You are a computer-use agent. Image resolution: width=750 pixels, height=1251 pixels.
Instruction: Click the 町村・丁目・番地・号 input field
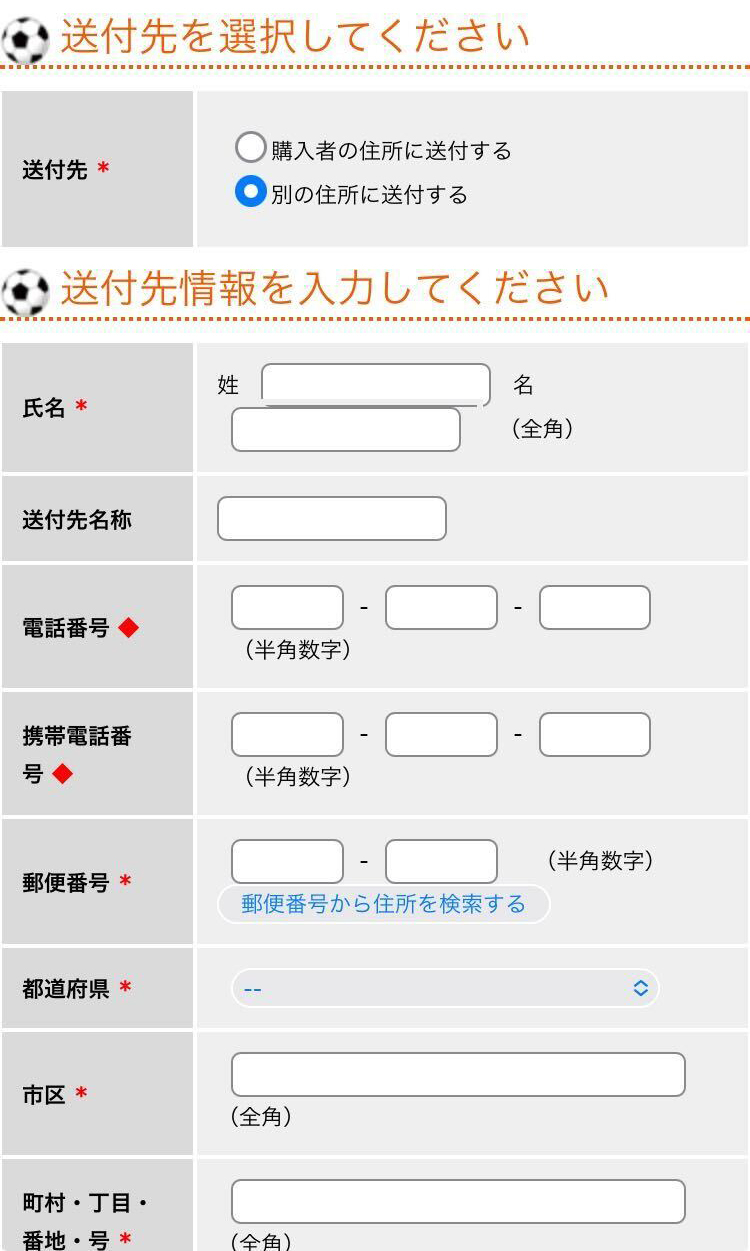[458, 1201]
